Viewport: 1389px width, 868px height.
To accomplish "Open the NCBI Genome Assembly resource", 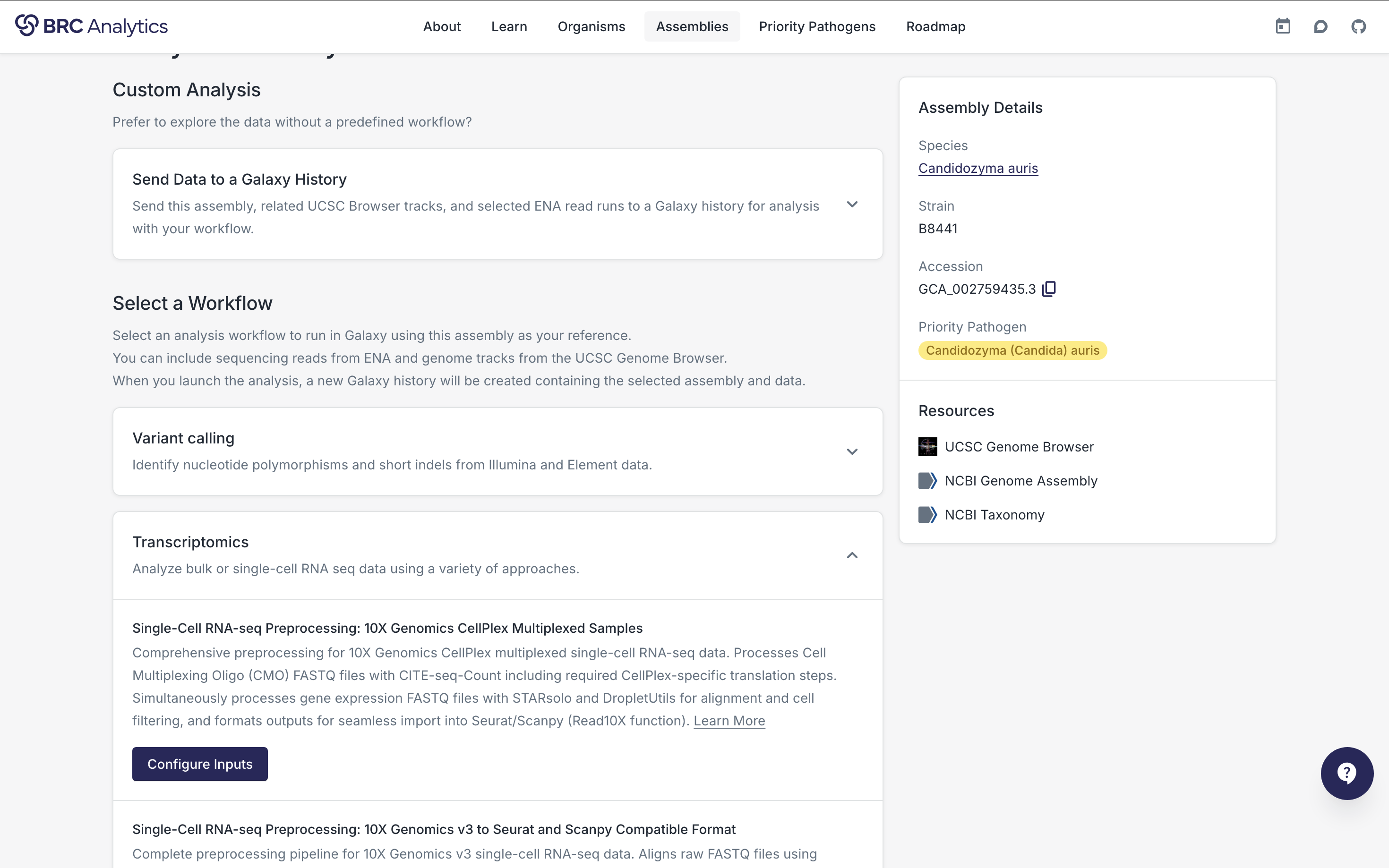I will click(x=1020, y=480).
